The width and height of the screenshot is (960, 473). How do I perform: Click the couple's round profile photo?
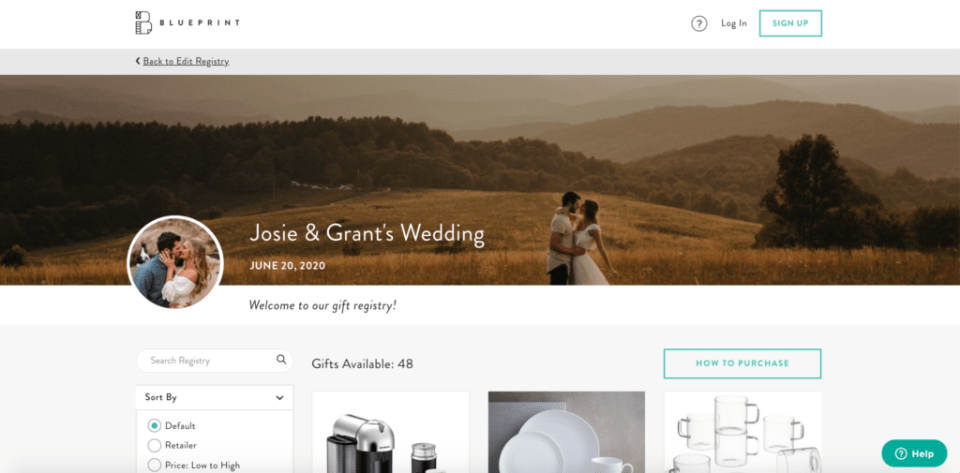(x=175, y=263)
